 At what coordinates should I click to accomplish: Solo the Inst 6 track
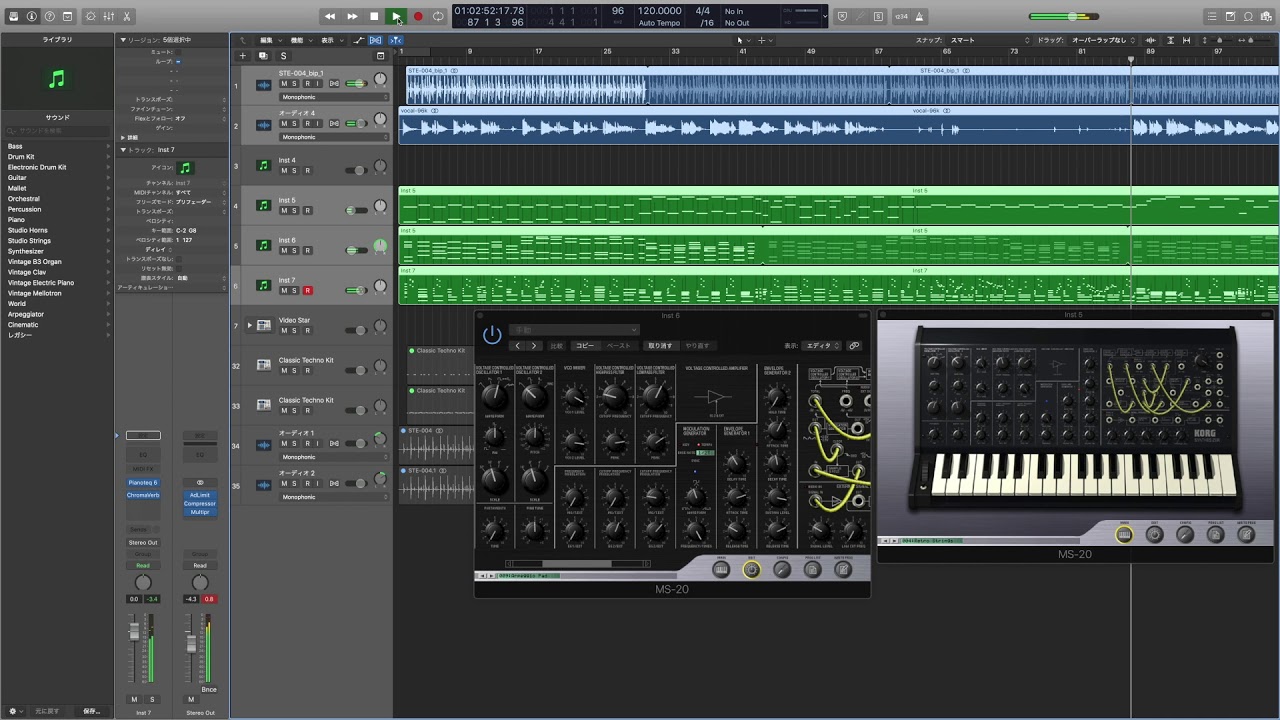click(x=296, y=251)
